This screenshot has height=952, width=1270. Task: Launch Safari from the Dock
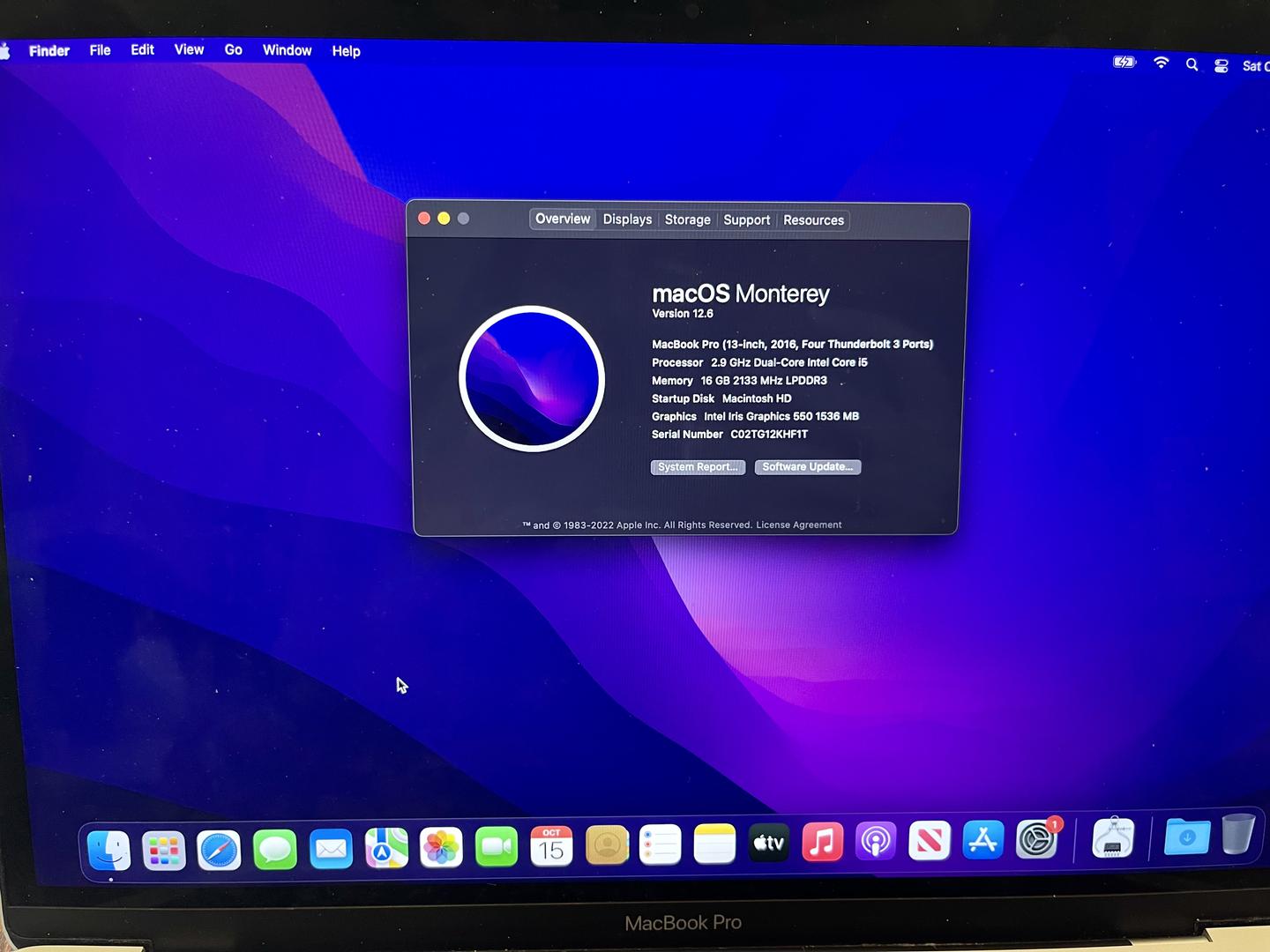pyautogui.click(x=219, y=851)
